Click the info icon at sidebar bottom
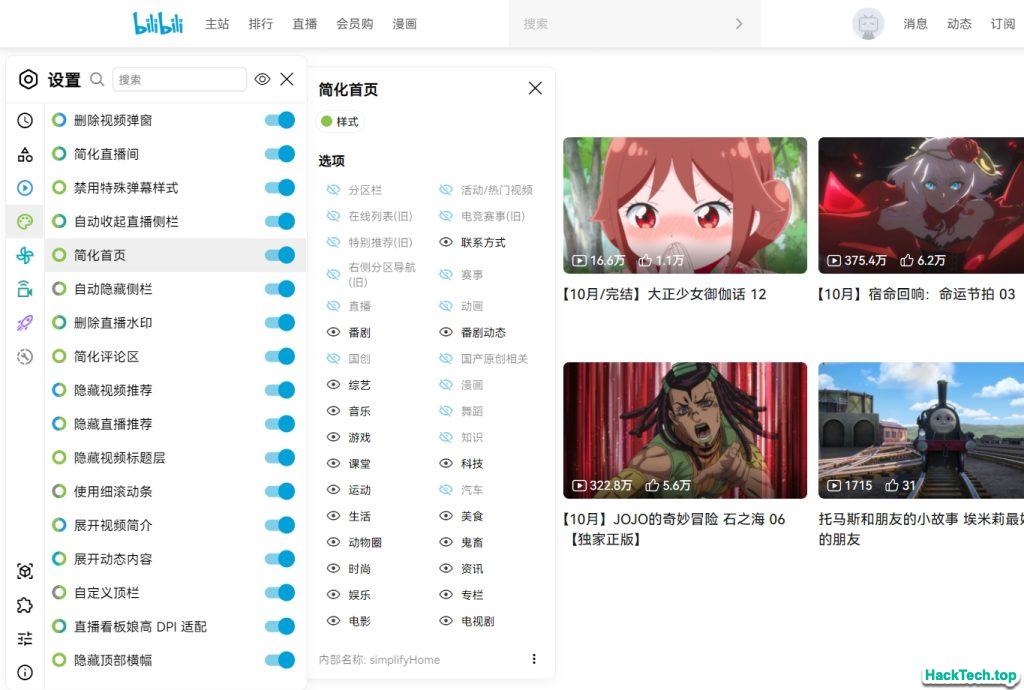The image size is (1024, 690). (25, 672)
